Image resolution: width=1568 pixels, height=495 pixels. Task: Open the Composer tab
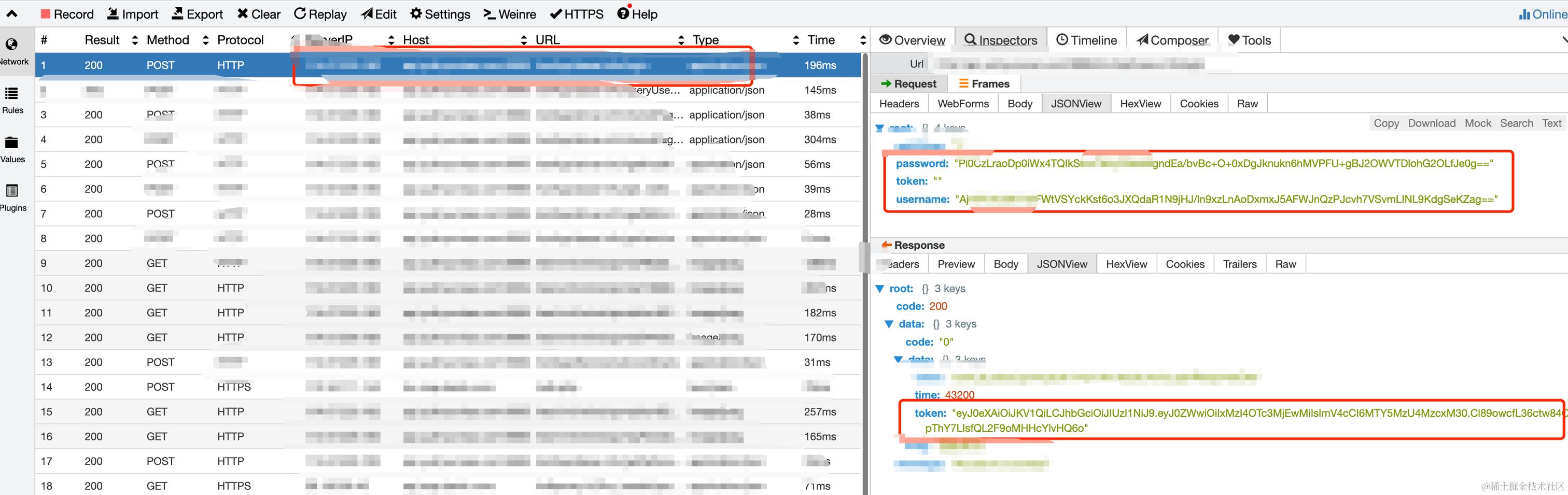tap(1172, 40)
